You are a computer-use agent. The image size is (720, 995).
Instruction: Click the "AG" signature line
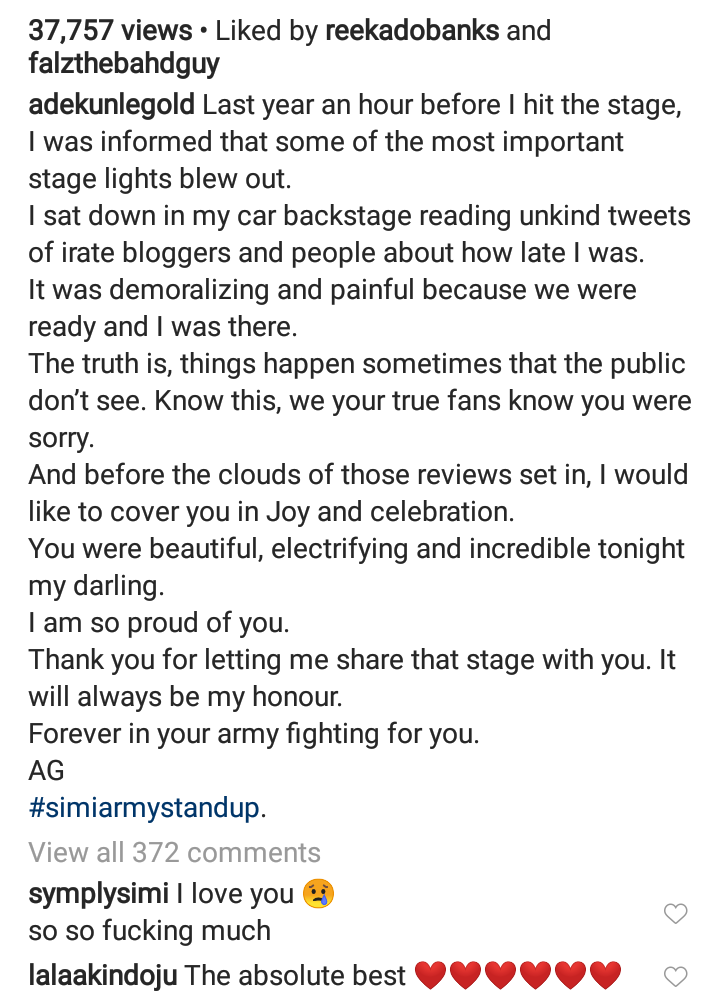[x=46, y=770]
